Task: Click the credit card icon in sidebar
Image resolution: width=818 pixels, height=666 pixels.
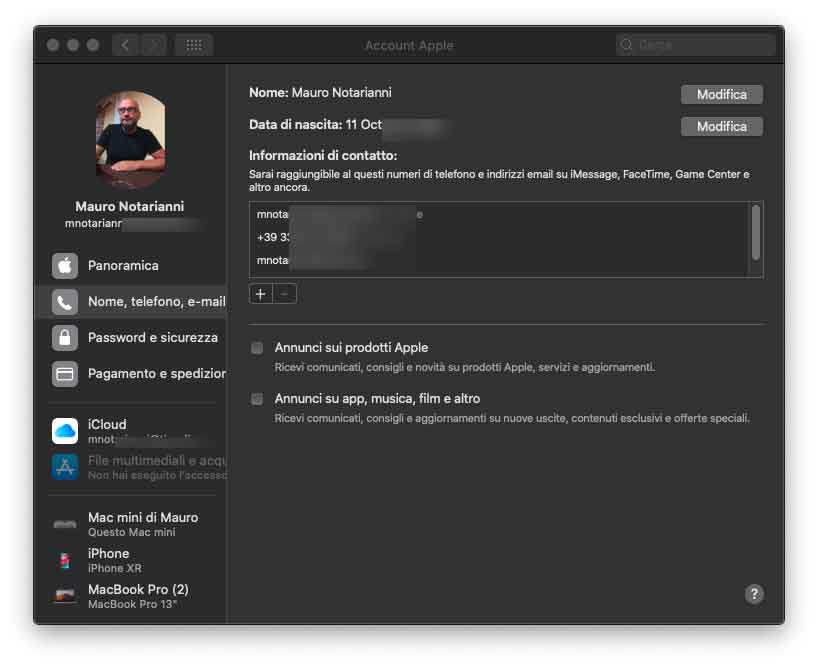Action: (x=65, y=374)
